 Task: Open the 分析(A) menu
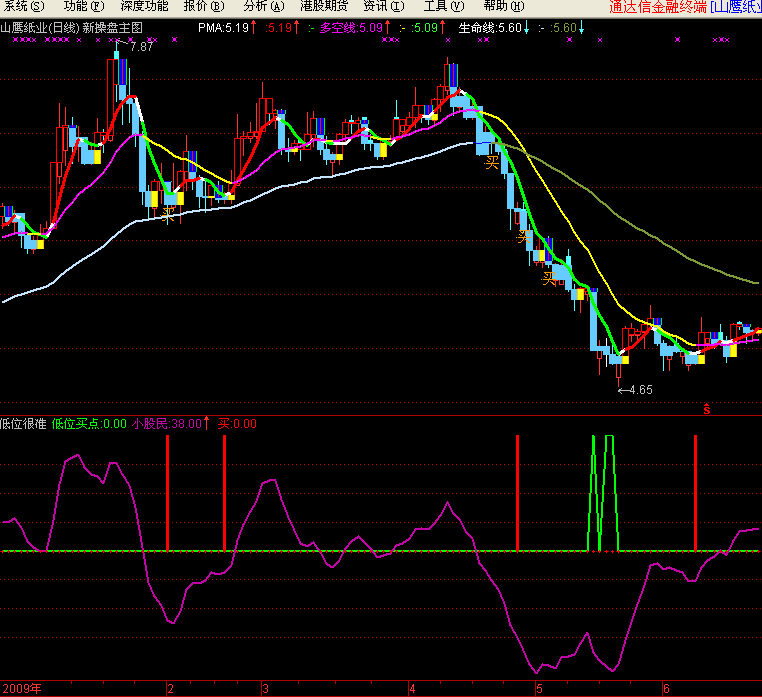[x=264, y=6]
